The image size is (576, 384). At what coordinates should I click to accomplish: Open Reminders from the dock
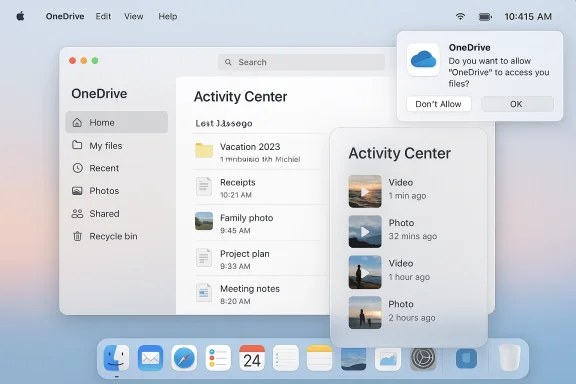[x=218, y=358]
